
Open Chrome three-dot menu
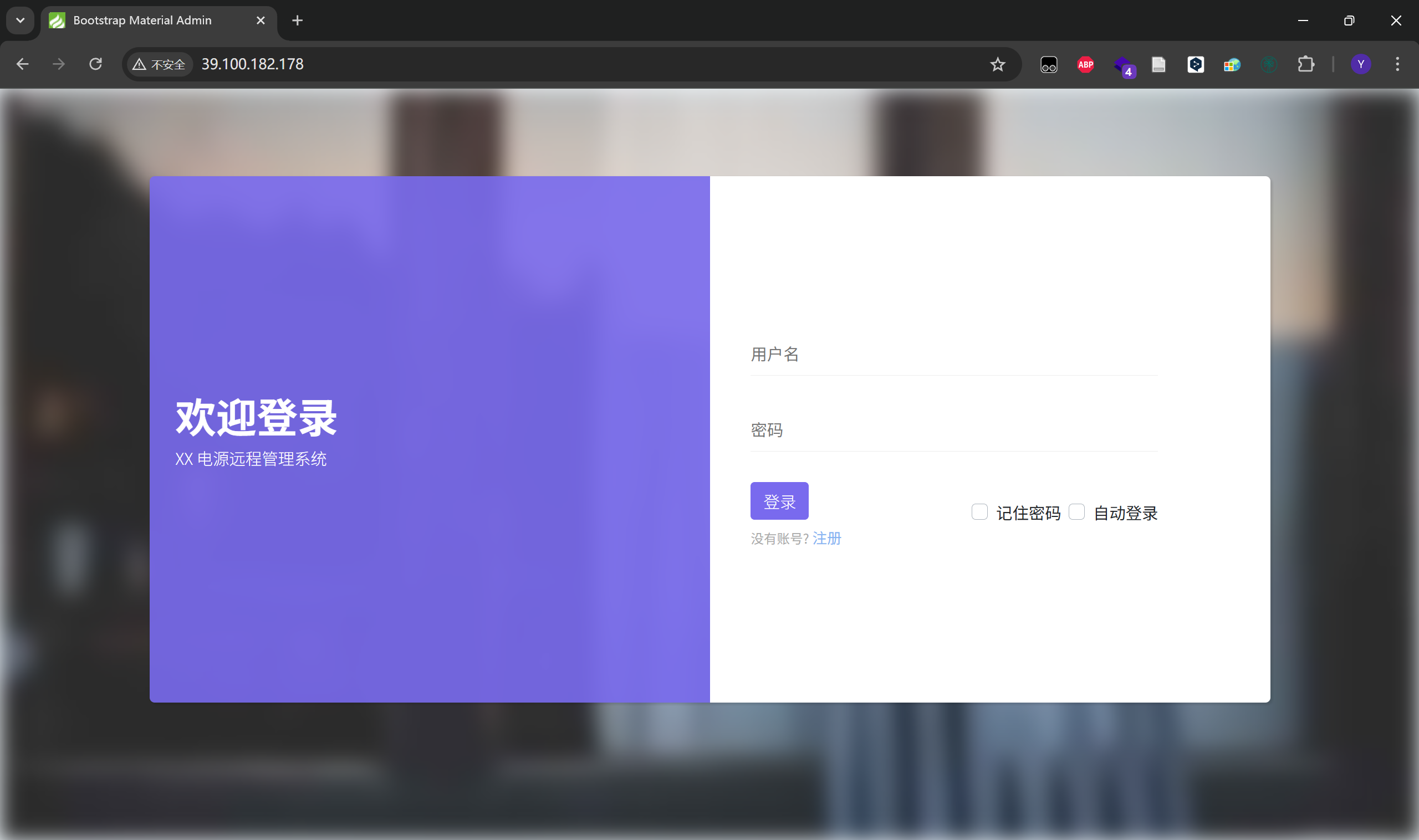(1397, 64)
